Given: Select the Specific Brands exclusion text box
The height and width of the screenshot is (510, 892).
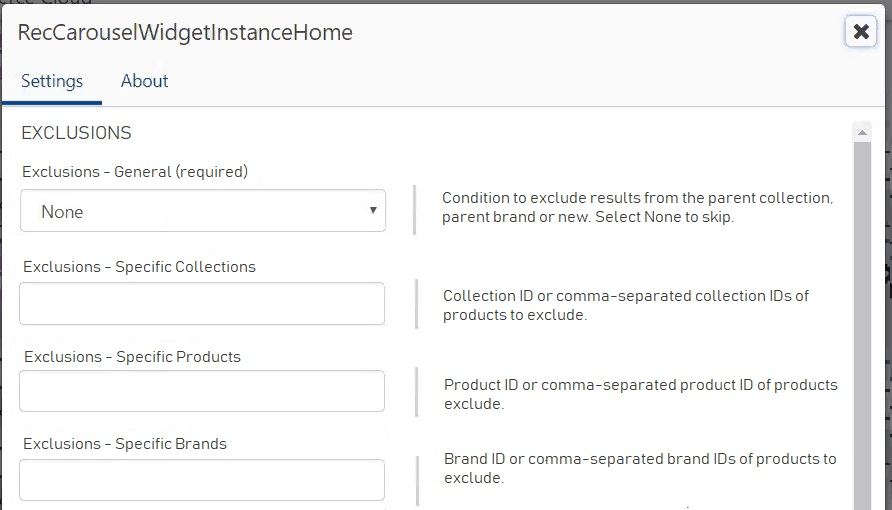Looking at the screenshot, I should point(202,480).
